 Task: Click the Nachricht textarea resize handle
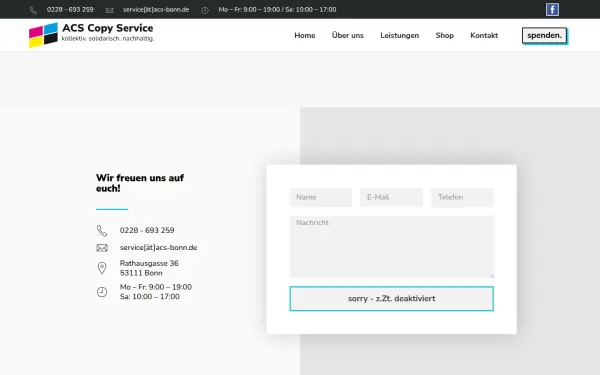tap(491, 276)
